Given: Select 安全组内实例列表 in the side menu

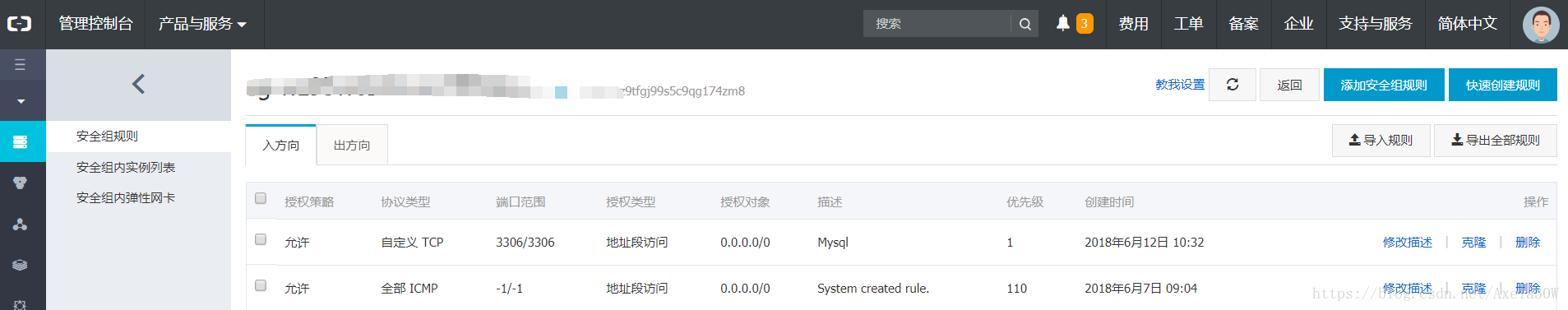Looking at the screenshot, I should pyautogui.click(x=126, y=168).
